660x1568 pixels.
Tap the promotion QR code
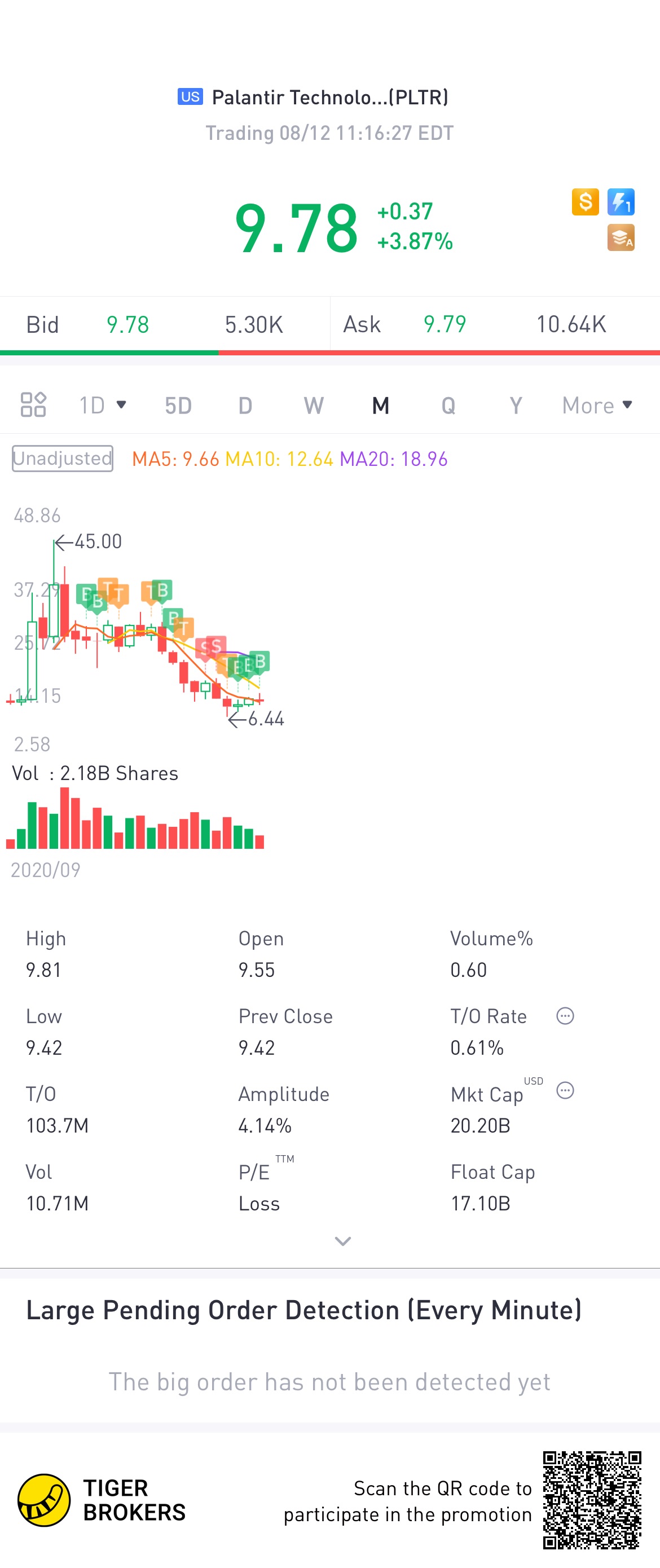pyautogui.click(x=592, y=1500)
